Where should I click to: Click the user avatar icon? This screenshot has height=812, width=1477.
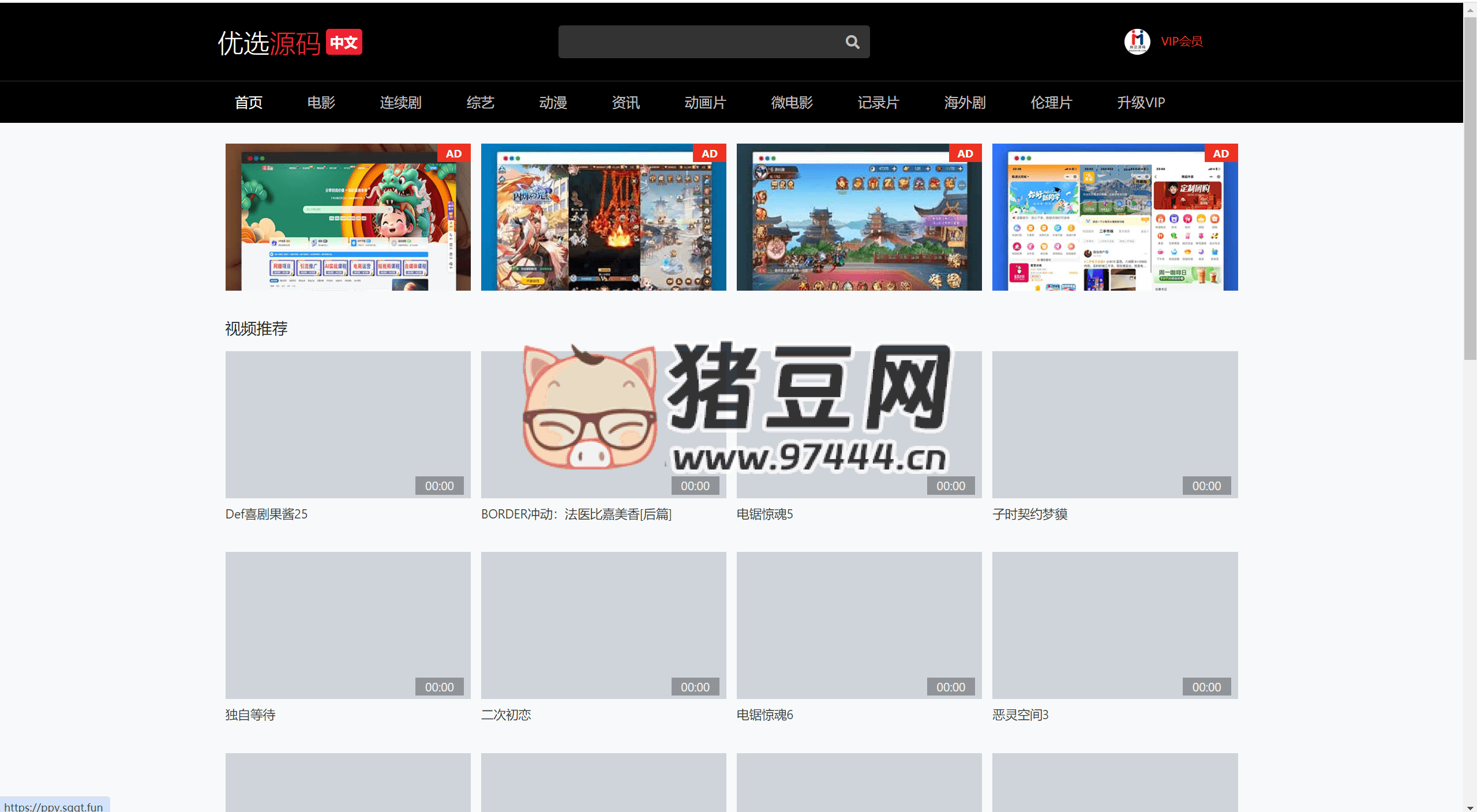coord(1137,42)
